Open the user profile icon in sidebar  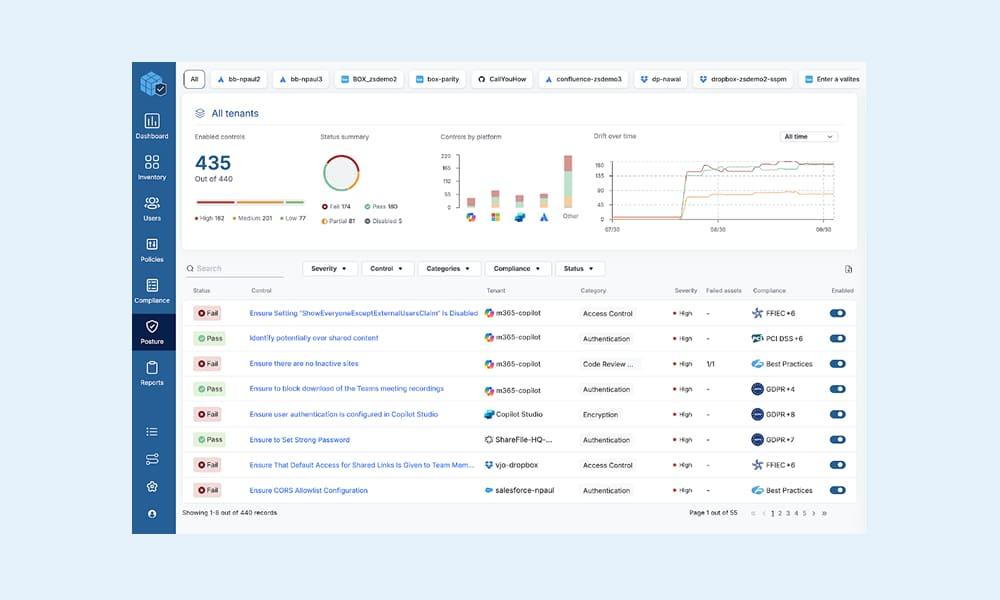point(152,513)
